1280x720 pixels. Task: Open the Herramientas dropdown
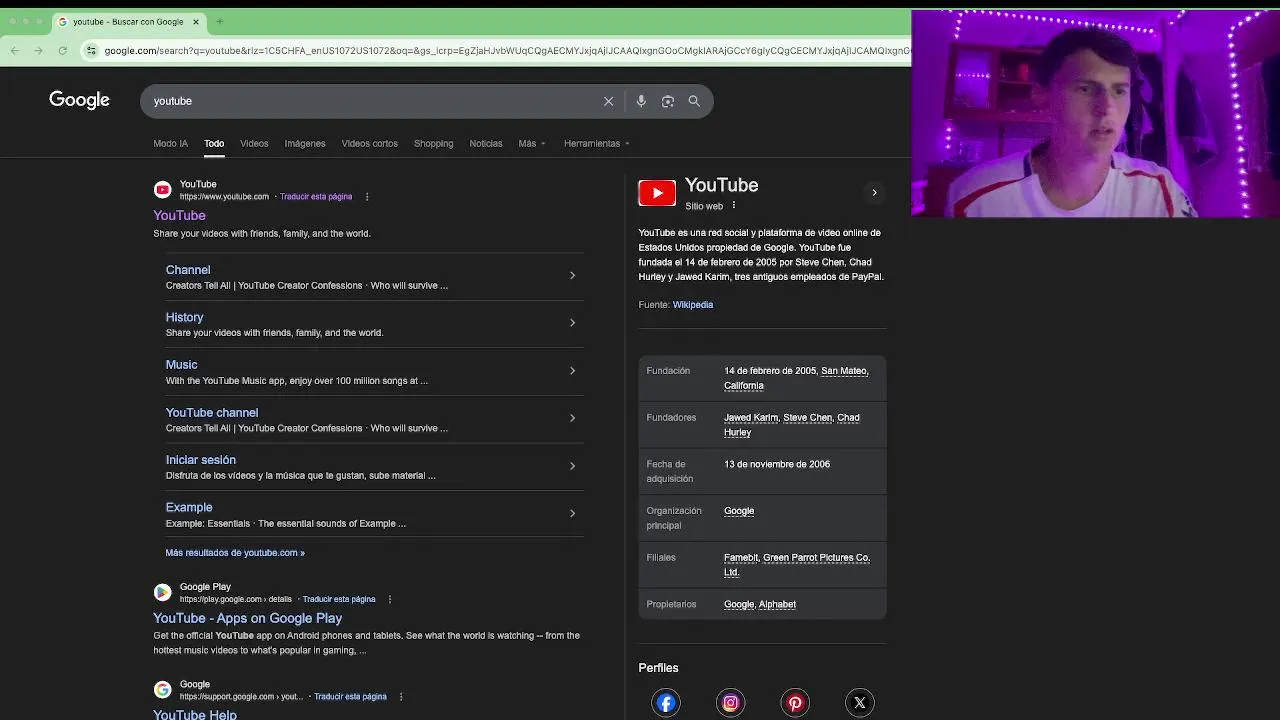click(x=596, y=143)
